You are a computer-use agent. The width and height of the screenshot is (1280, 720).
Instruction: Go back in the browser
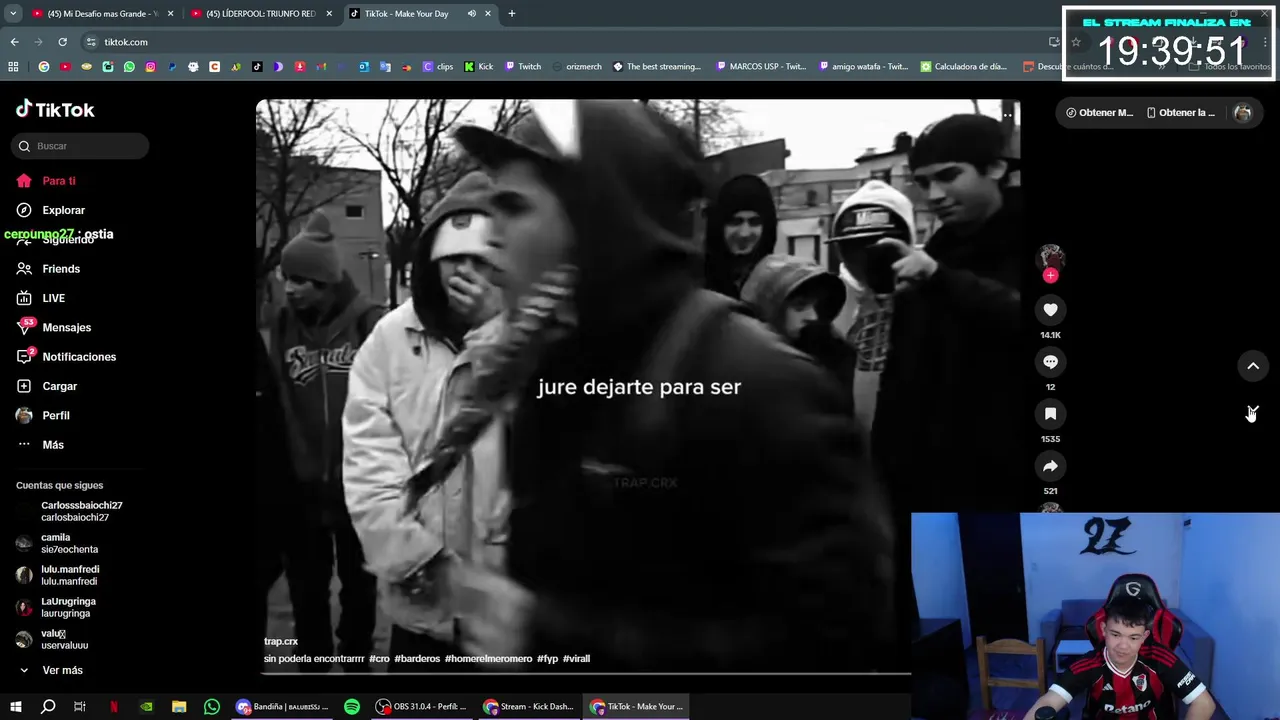tap(14, 42)
